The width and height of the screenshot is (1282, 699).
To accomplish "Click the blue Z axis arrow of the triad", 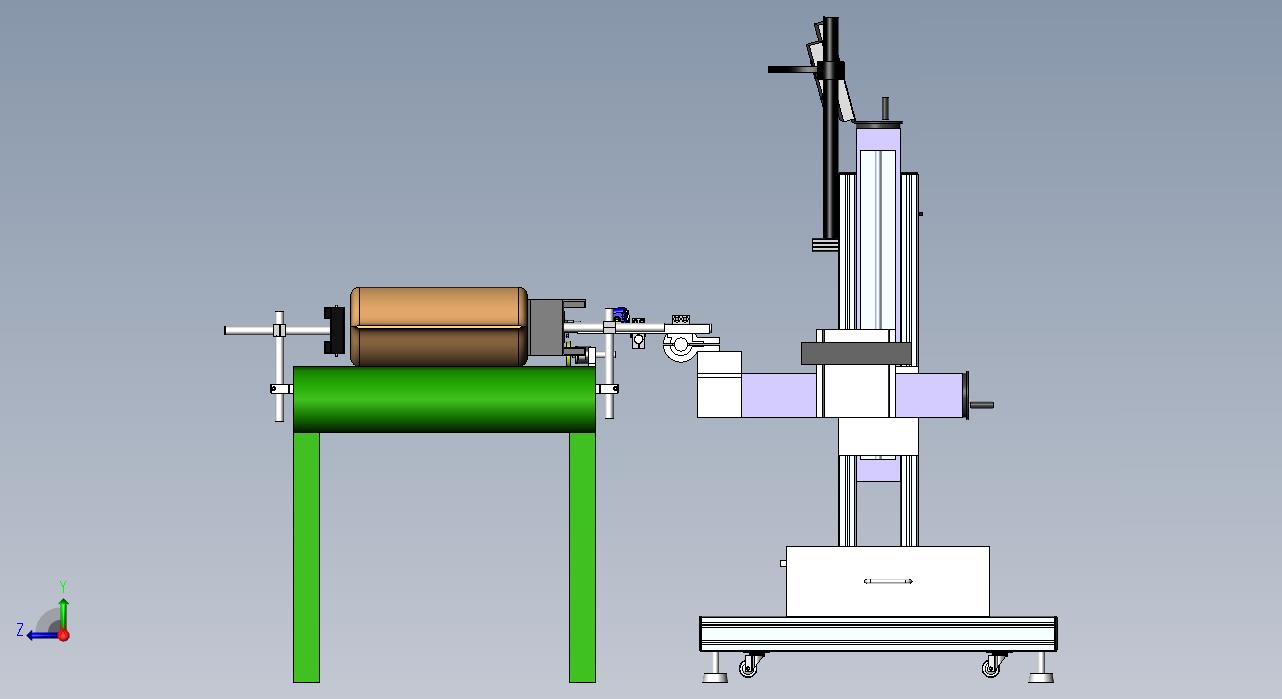I will [42, 635].
